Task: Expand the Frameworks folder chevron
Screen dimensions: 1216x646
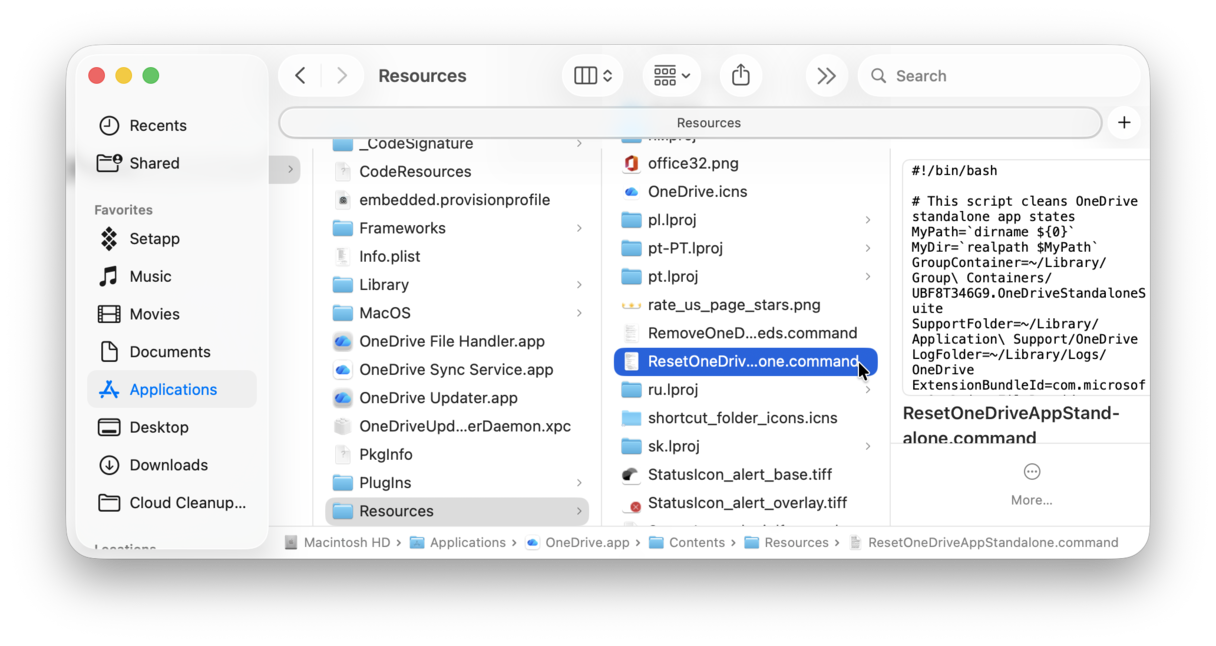Action: pos(579,228)
